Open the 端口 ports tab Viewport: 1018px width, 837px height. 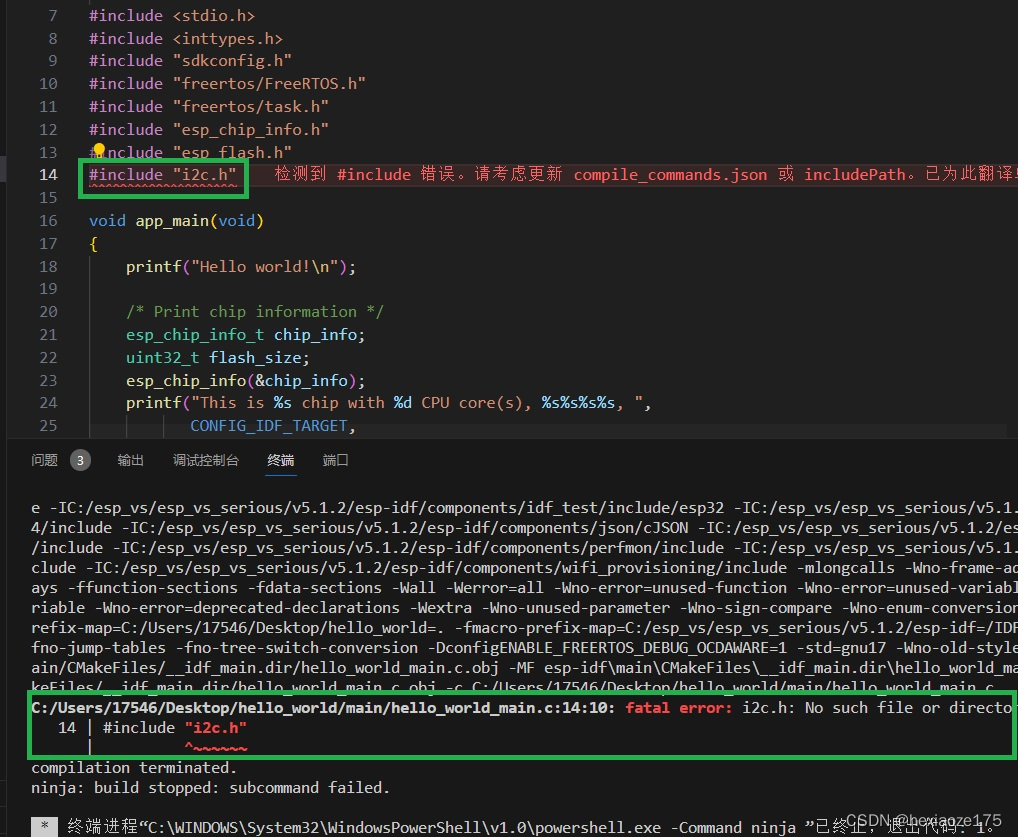click(x=336, y=460)
